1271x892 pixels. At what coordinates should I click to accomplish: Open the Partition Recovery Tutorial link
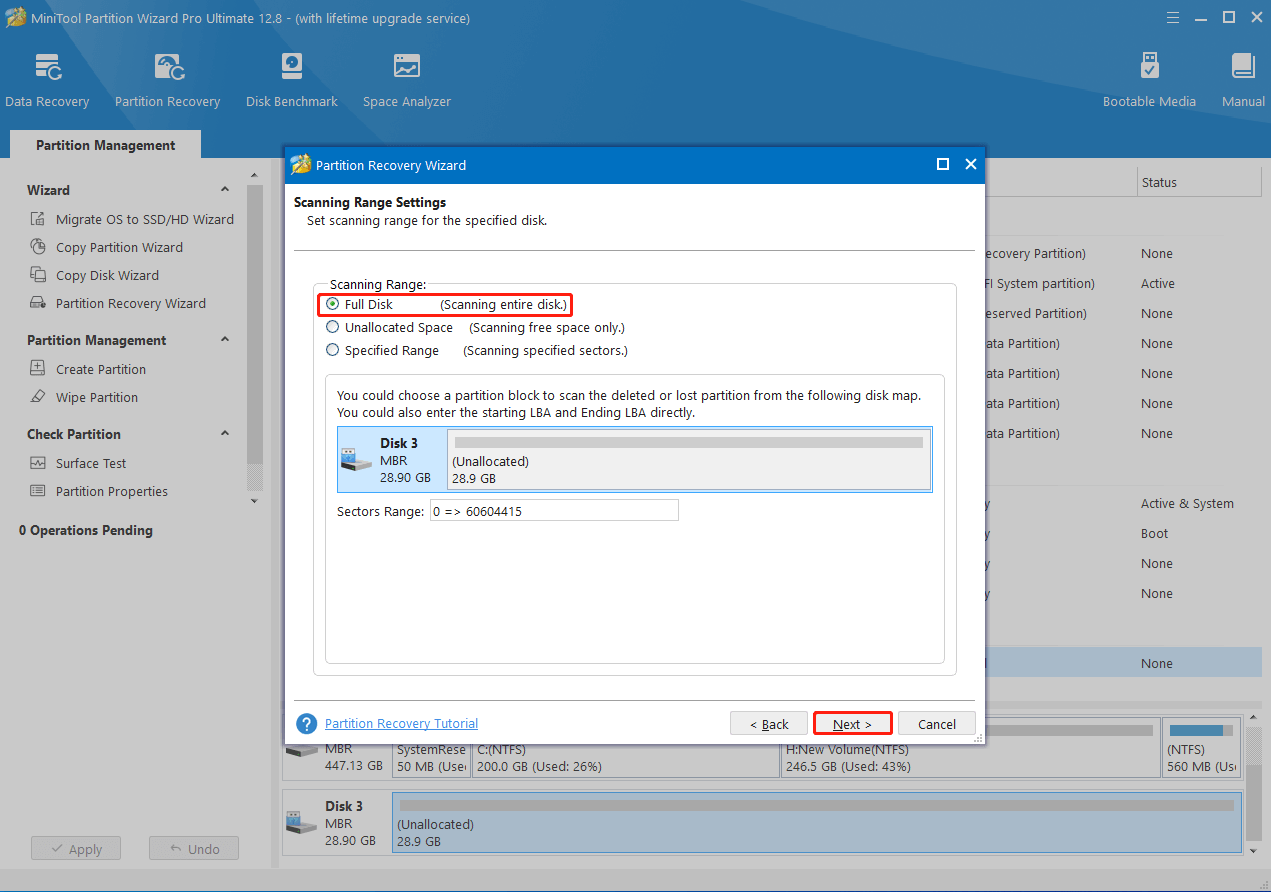tap(401, 723)
